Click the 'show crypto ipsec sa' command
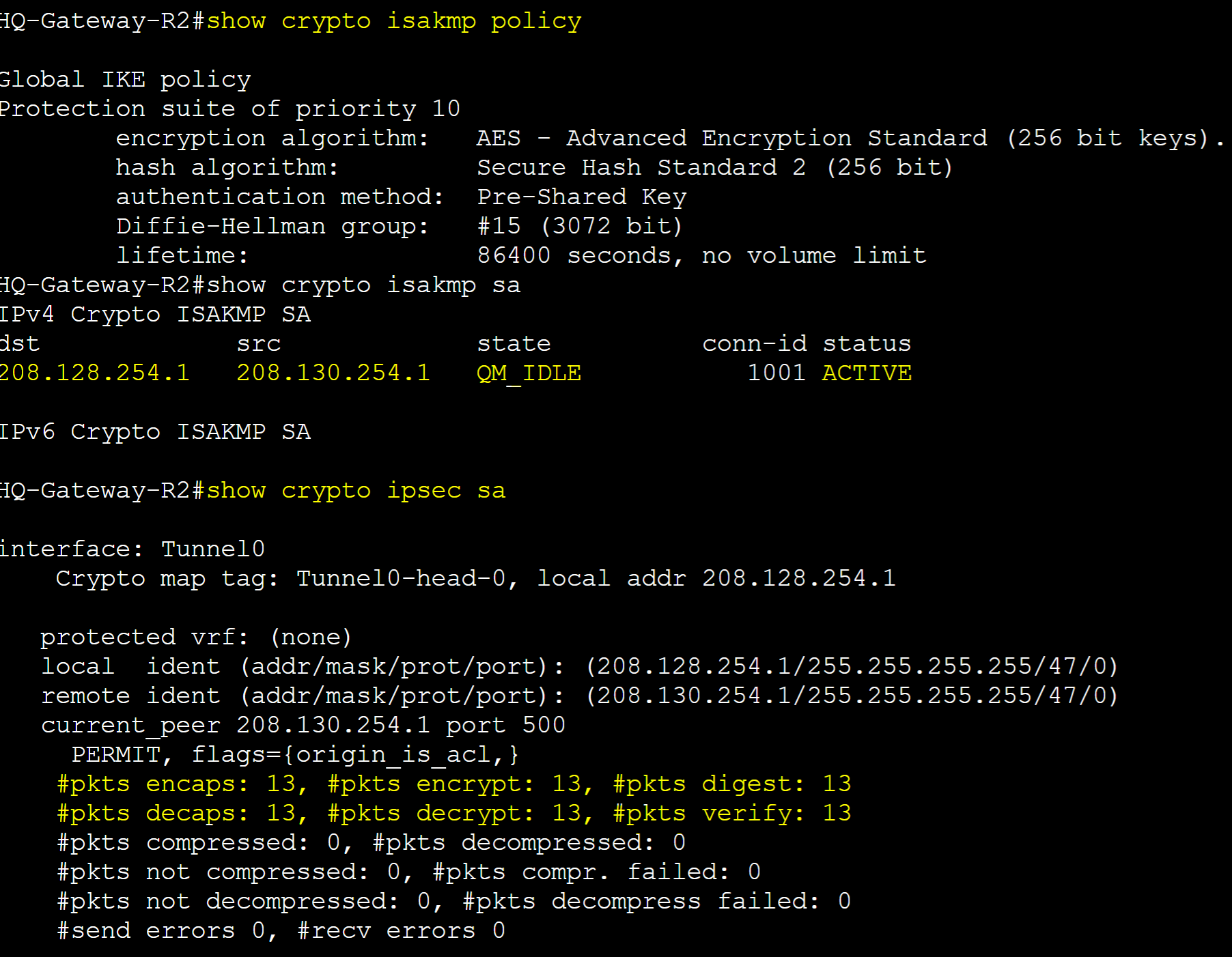Screen dimensions: 1232x957 (x=356, y=491)
